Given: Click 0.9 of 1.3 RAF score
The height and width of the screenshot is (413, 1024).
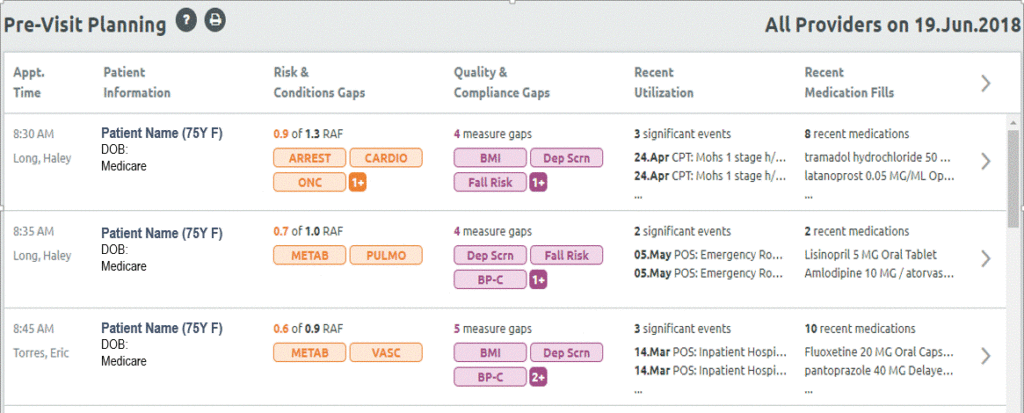Looking at the screenshot, I should pos(308,134).
